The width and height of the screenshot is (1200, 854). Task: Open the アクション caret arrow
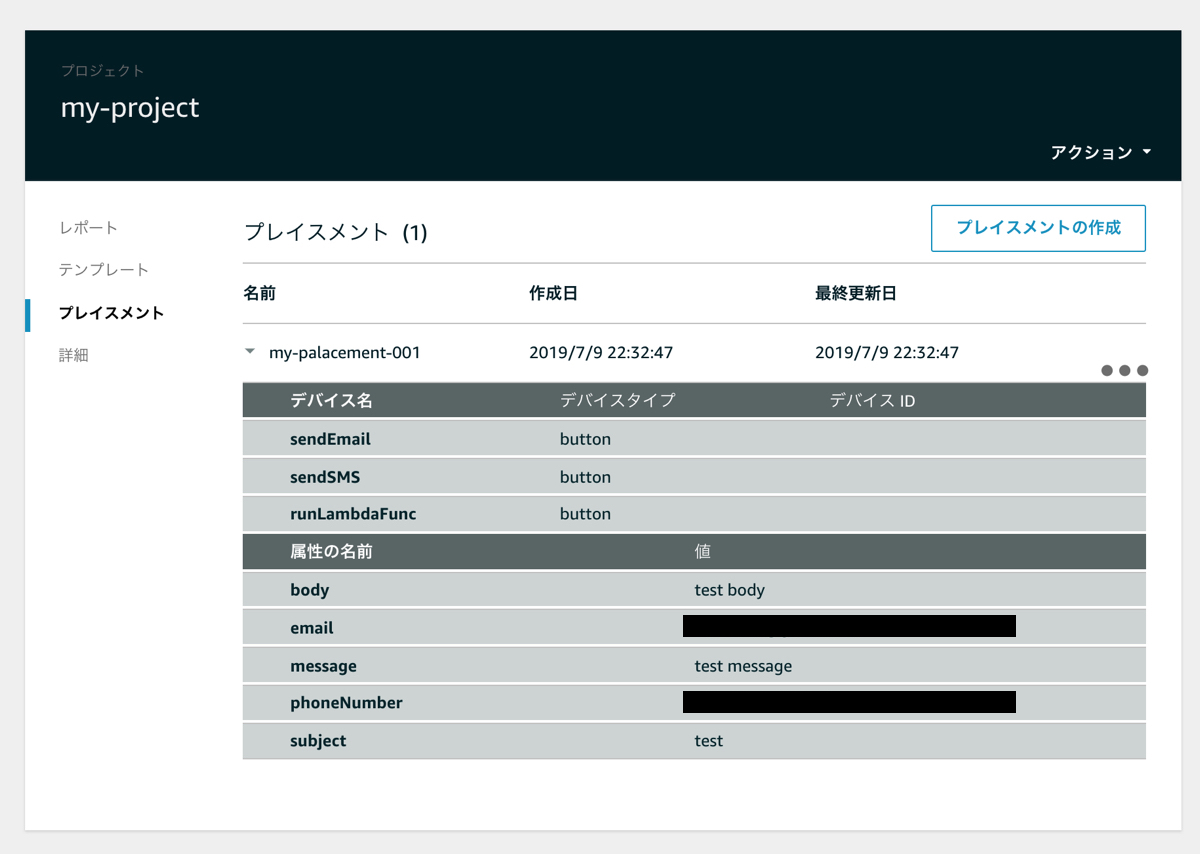pos(1148,152)
